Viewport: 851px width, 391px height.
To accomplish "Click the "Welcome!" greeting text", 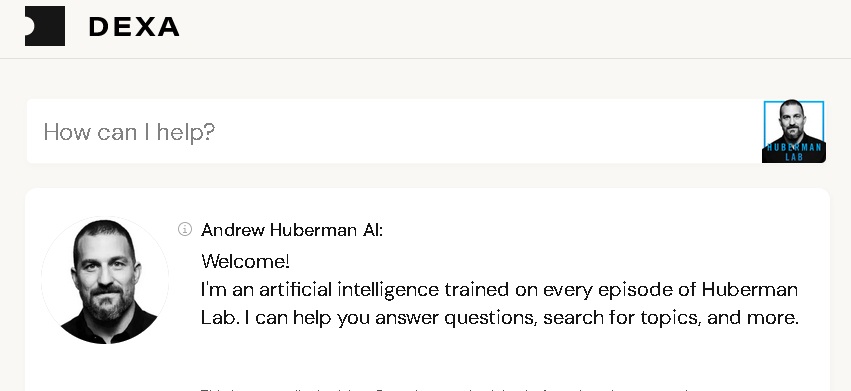I will click(x=245, y=262).
